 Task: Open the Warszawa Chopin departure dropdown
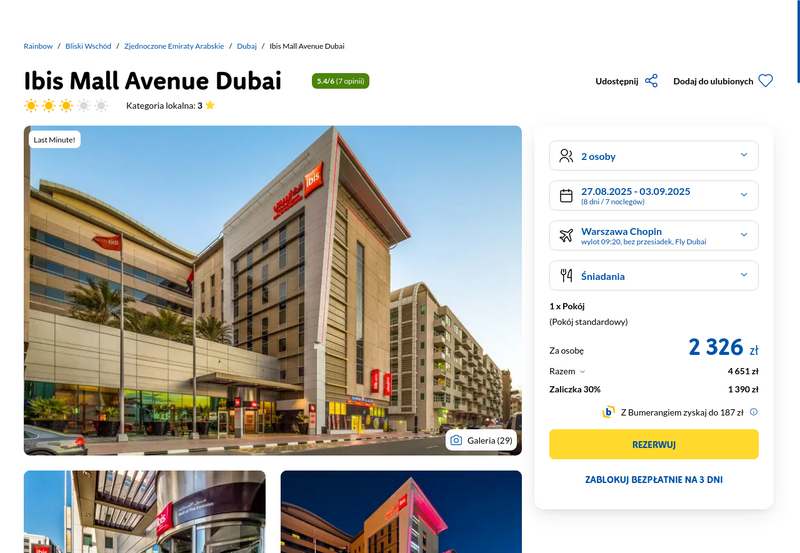(654, 235)
